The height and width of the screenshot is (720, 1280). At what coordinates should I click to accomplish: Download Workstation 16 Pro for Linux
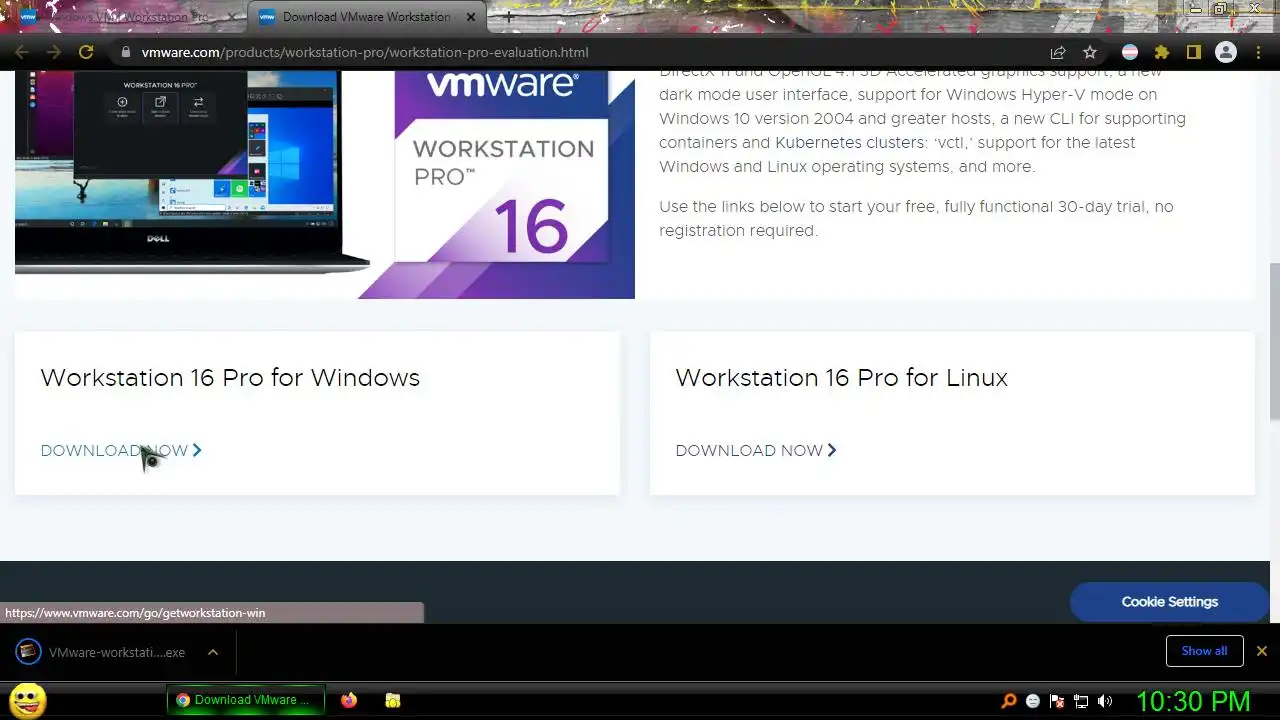pos(756,451)
